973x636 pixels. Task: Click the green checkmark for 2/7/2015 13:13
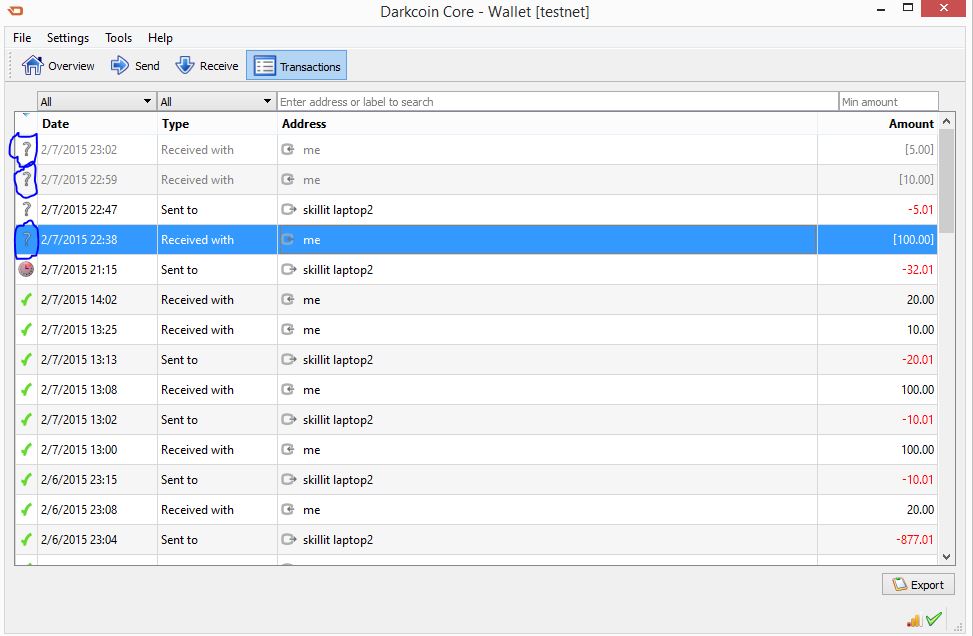tap(26, 359)
